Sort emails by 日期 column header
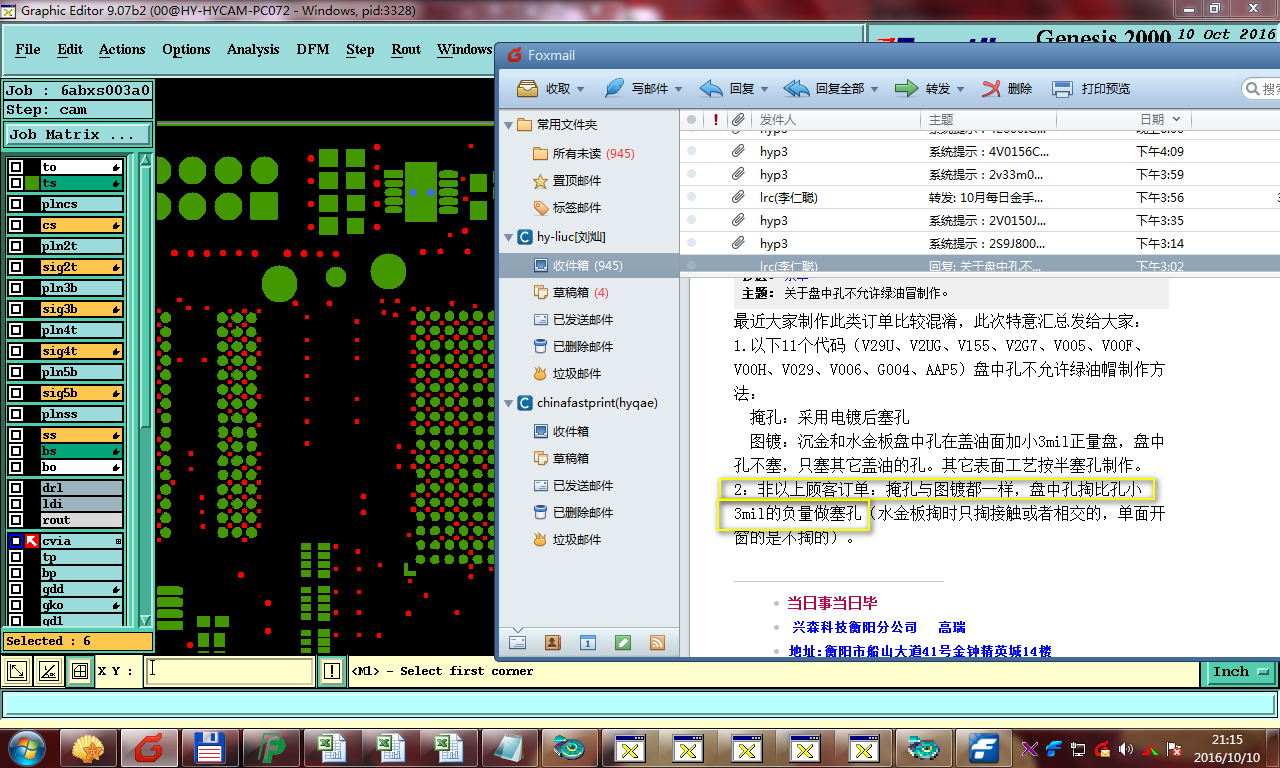Screen dimensions: 1280x768 point(1160,120)
